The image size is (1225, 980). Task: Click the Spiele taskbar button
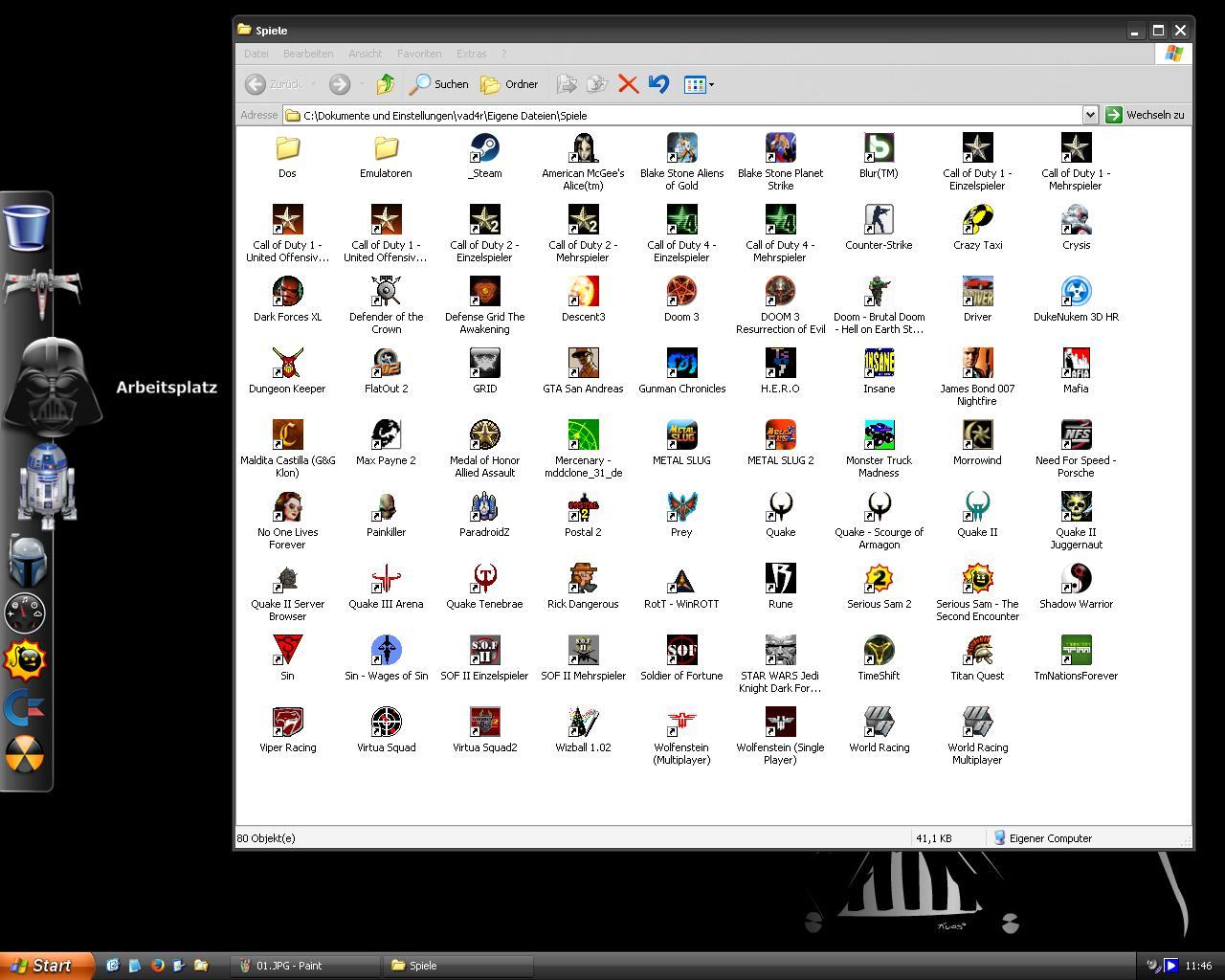(457, 966)
